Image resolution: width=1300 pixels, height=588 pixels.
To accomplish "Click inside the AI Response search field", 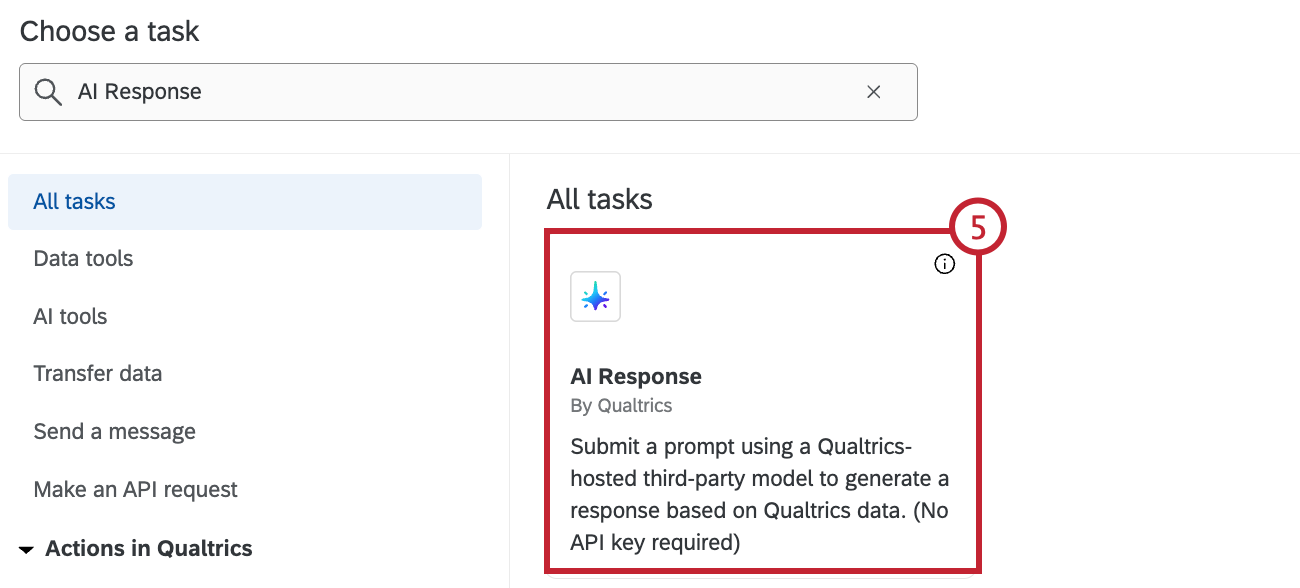I will click(400, 91).
